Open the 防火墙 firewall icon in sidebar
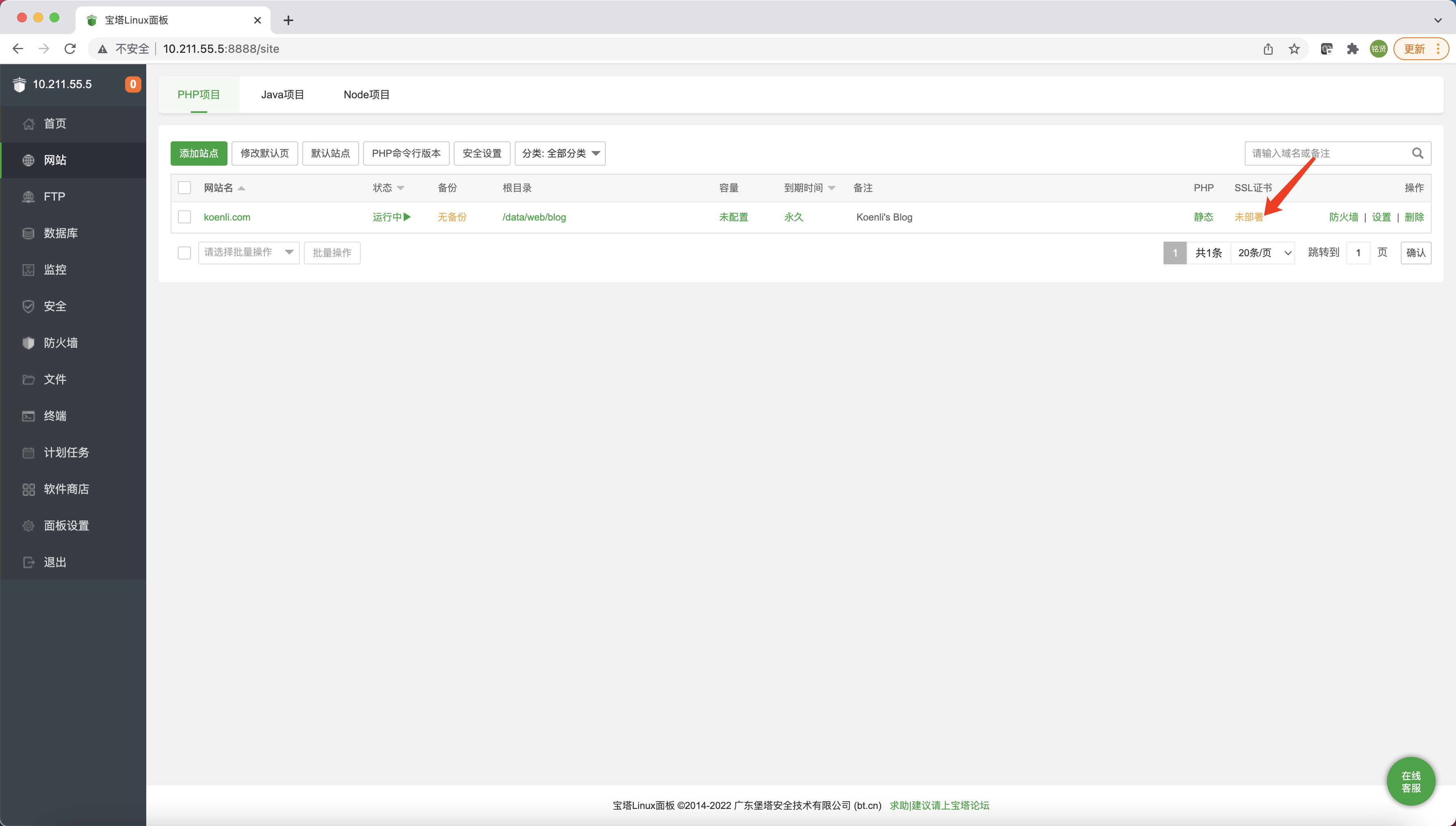1456x826 pixels. (x=28, y=343)
